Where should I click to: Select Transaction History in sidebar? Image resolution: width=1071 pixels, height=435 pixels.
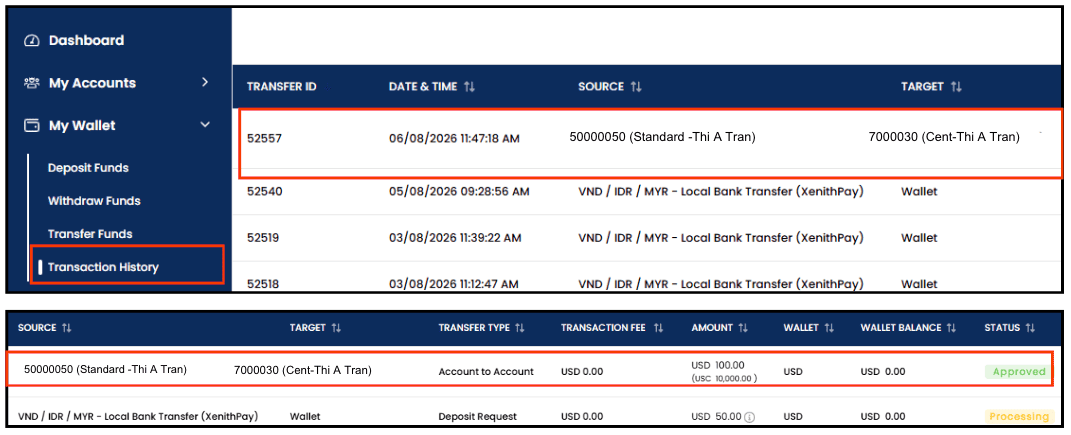tap(103, 267)
